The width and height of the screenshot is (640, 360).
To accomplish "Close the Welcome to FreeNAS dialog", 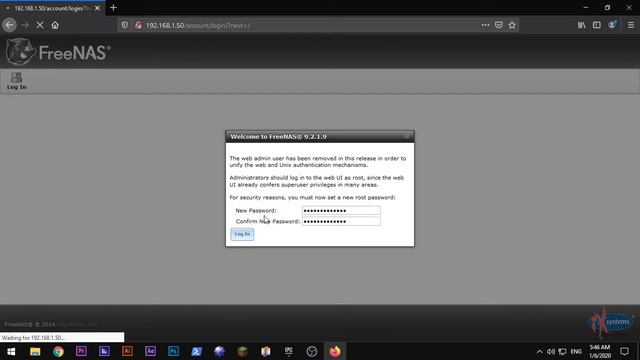I will click(408, 136).
